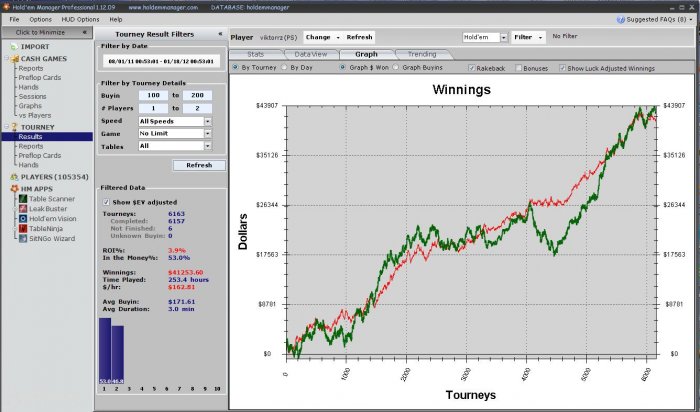
Task: Open the File menu
Action: coord(14,20)
